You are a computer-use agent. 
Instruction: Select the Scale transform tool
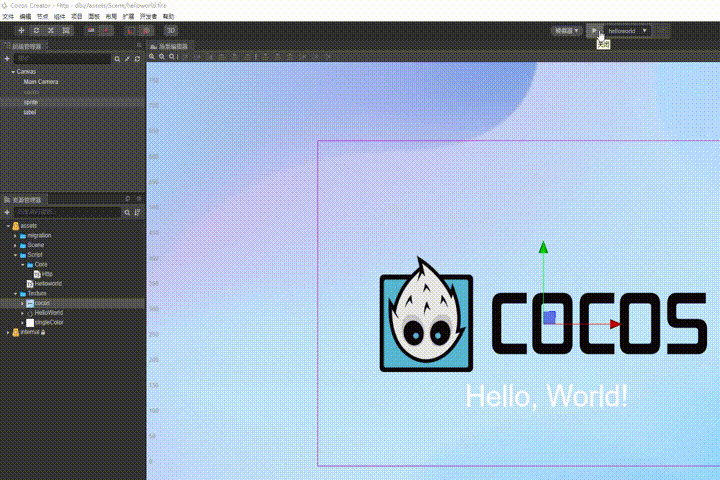click(x=51, y=30)
